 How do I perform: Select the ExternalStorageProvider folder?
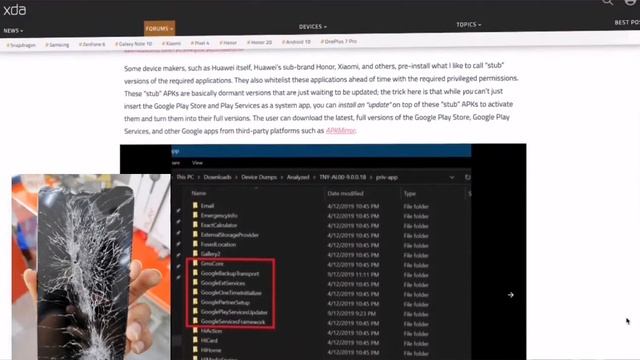click(230, 235)
